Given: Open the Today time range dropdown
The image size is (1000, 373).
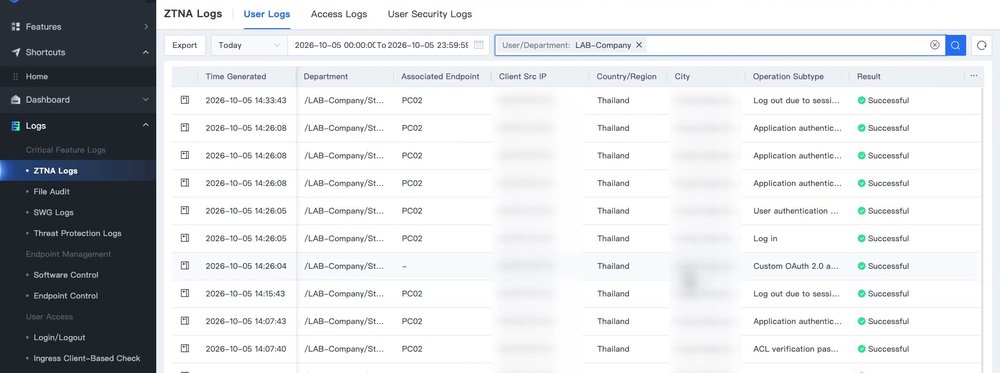Looking at the screenshot, I should [x=249, y=45].
